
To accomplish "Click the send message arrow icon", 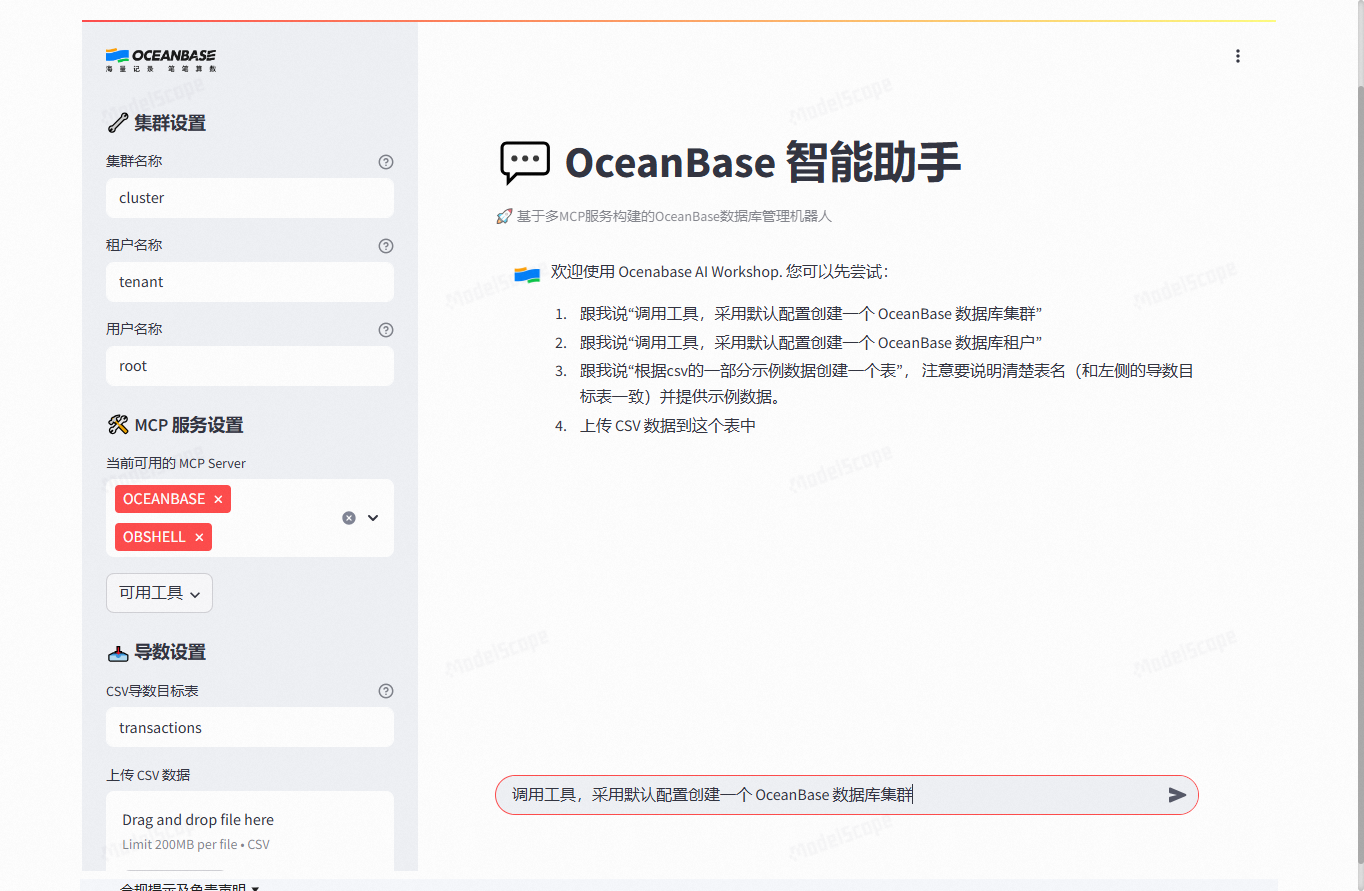I will click(1175, 794).
